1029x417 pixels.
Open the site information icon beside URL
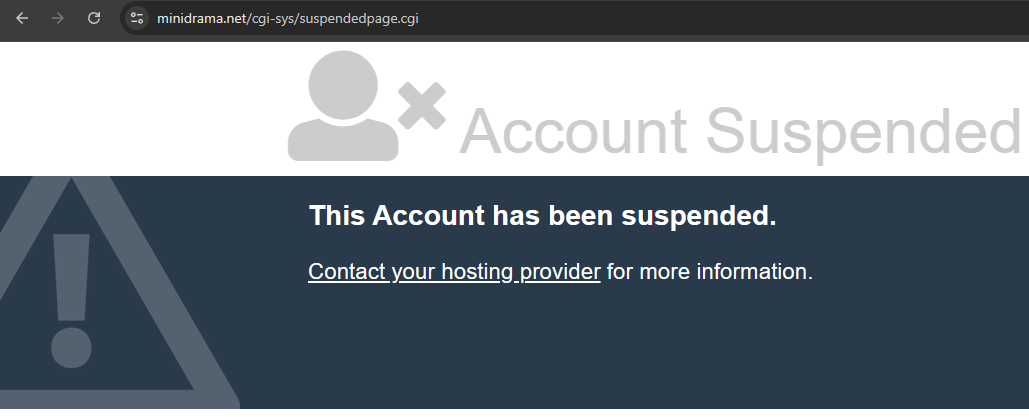[136, 18]
